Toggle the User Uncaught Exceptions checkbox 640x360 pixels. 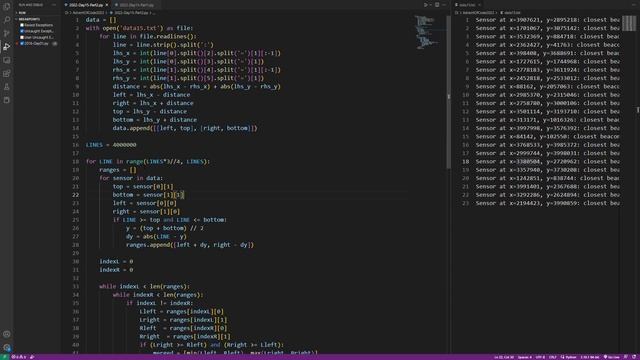22,37
